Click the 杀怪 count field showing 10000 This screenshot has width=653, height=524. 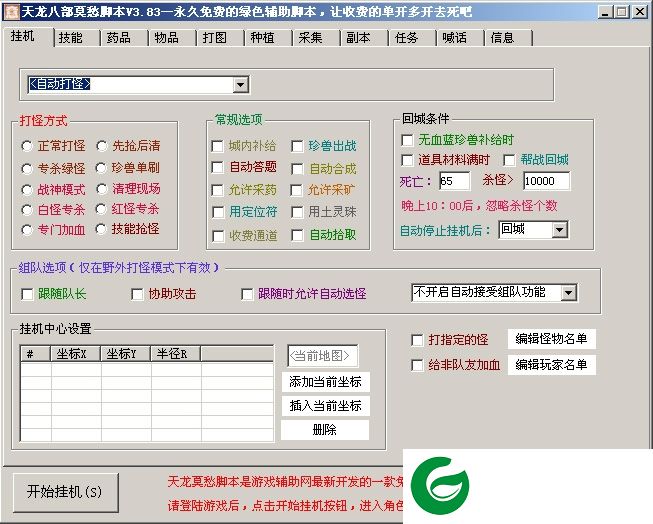[x=546, y=181]
